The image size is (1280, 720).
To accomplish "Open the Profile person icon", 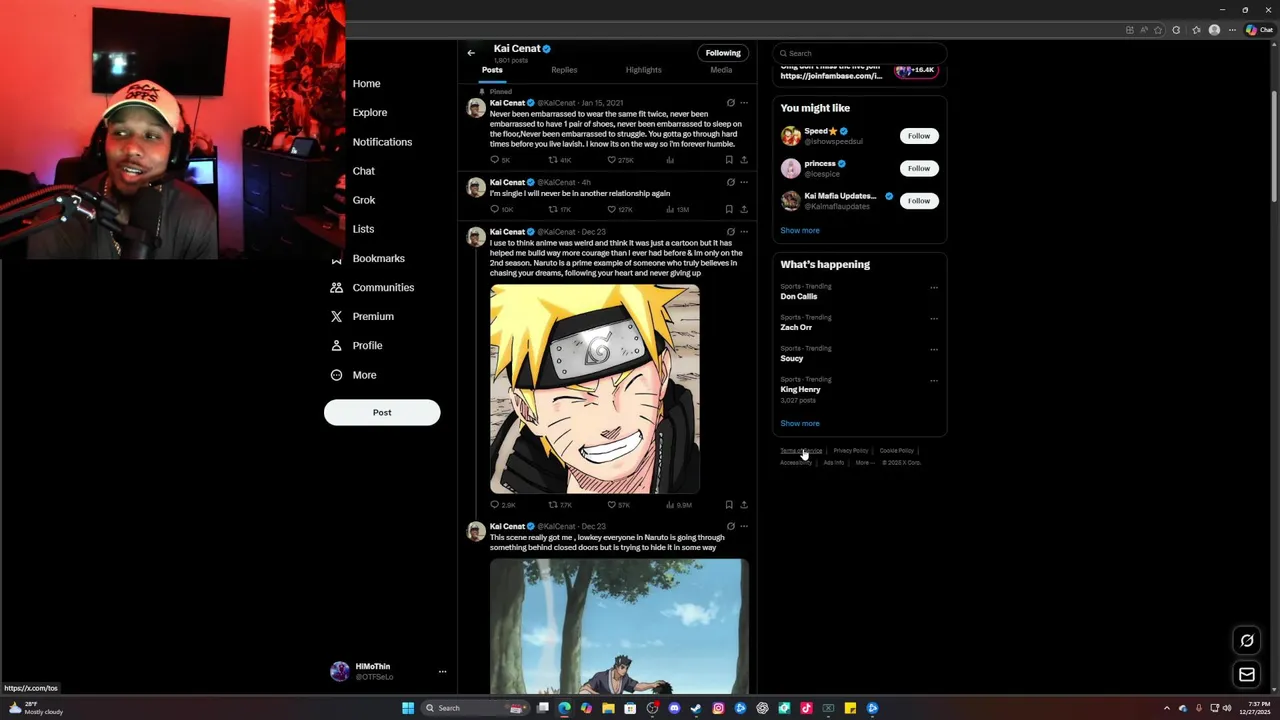I will tap(336, 345).
